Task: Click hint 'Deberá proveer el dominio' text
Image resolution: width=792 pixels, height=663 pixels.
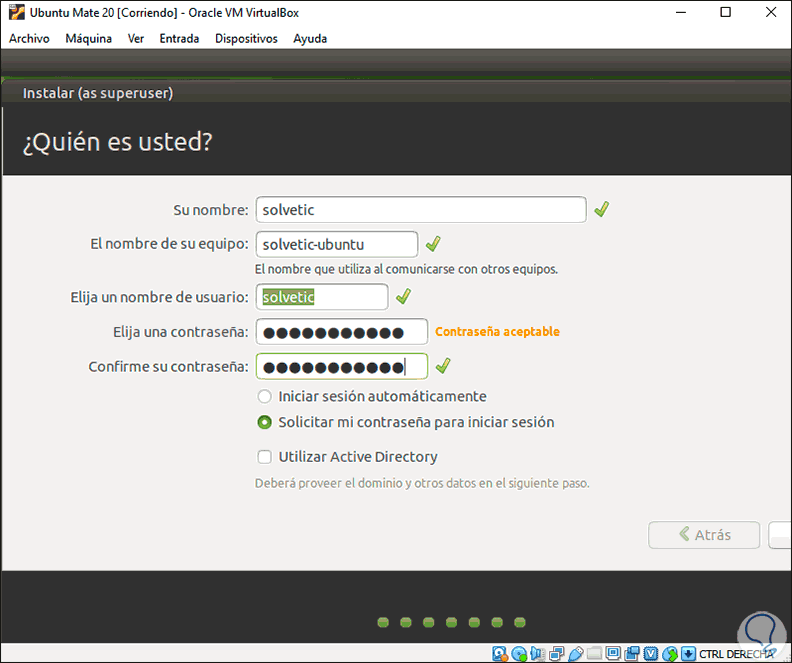Action: 422,483
